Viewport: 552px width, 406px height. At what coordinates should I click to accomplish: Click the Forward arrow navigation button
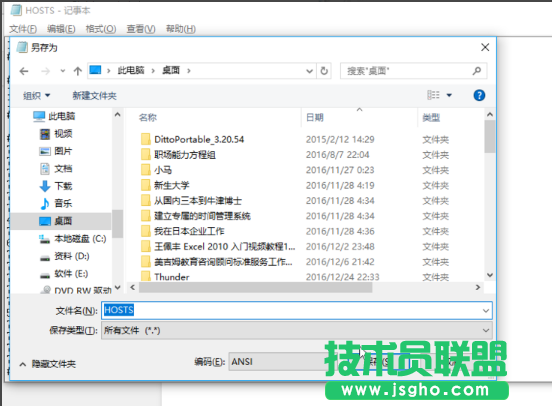[x=45, y=71]
